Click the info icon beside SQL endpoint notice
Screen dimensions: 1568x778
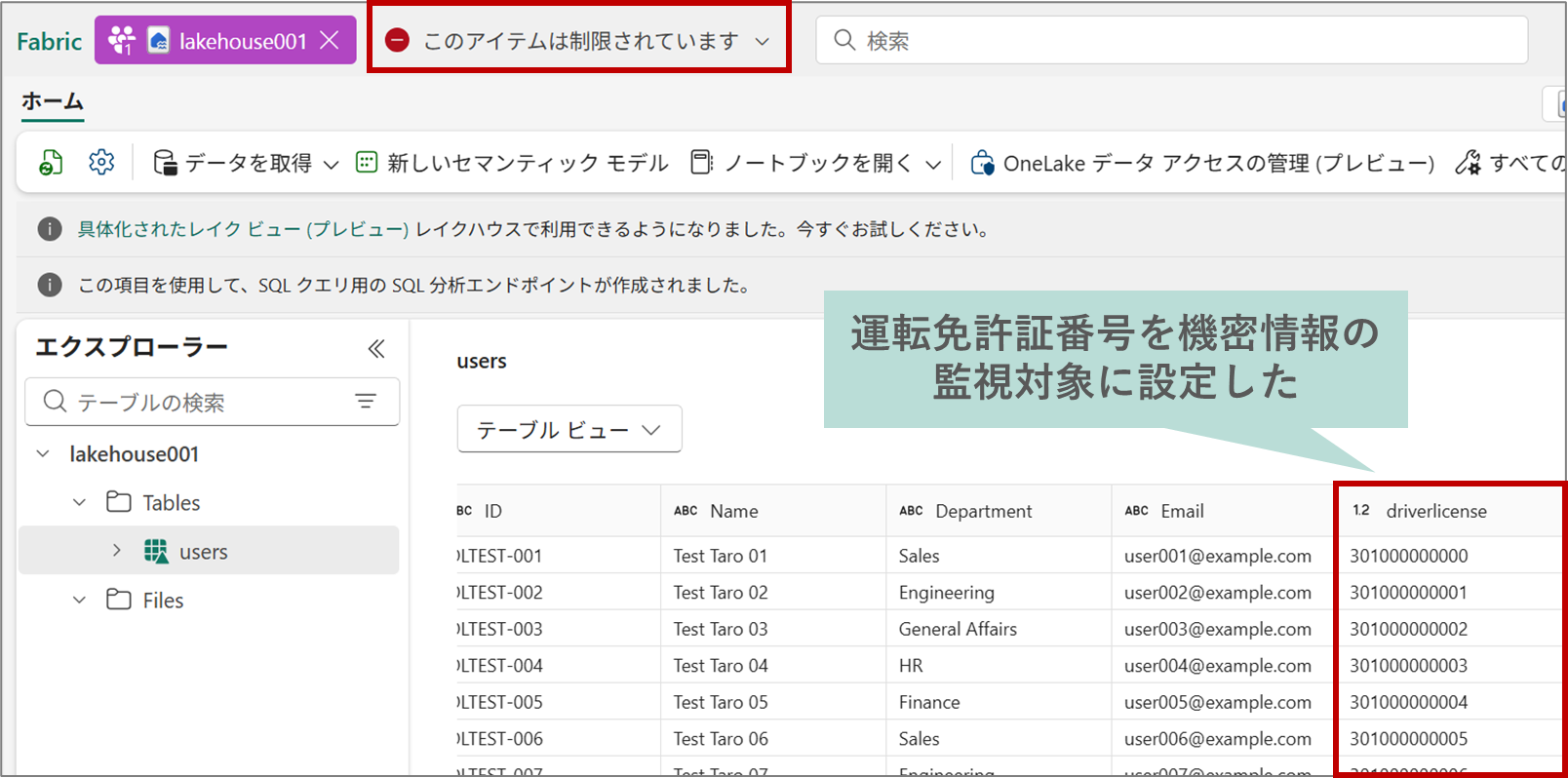pos(50,285)
